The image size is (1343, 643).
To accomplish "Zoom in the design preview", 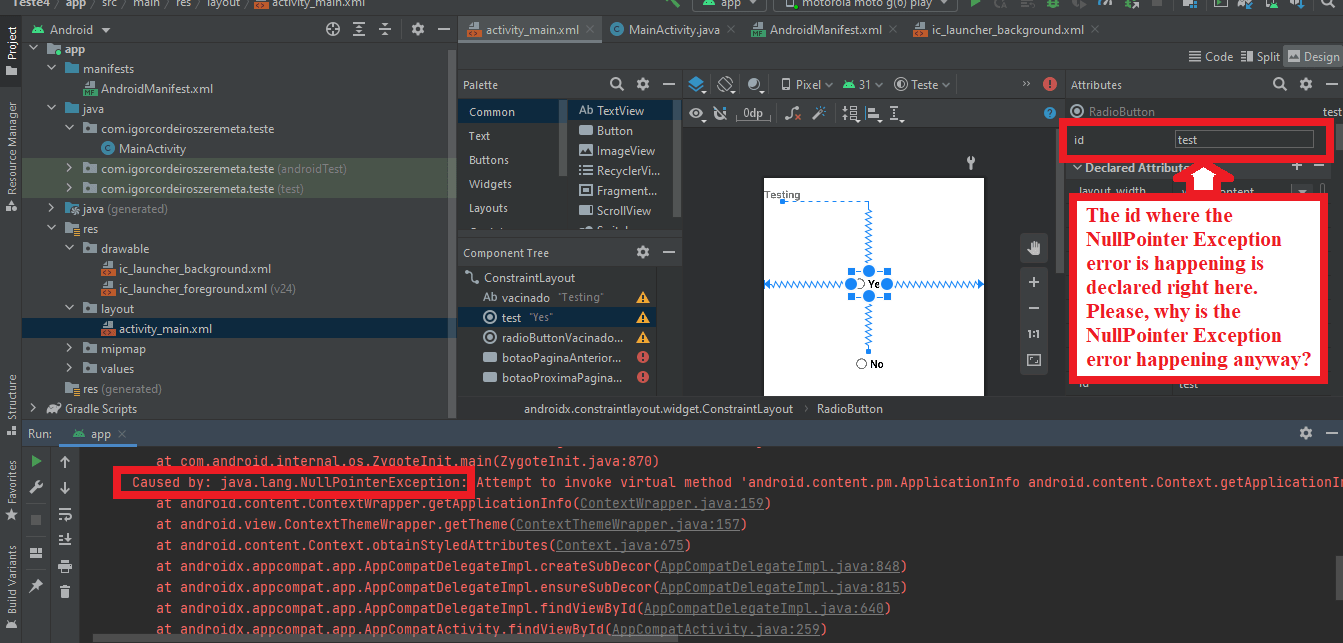I will click(1034, 283).
